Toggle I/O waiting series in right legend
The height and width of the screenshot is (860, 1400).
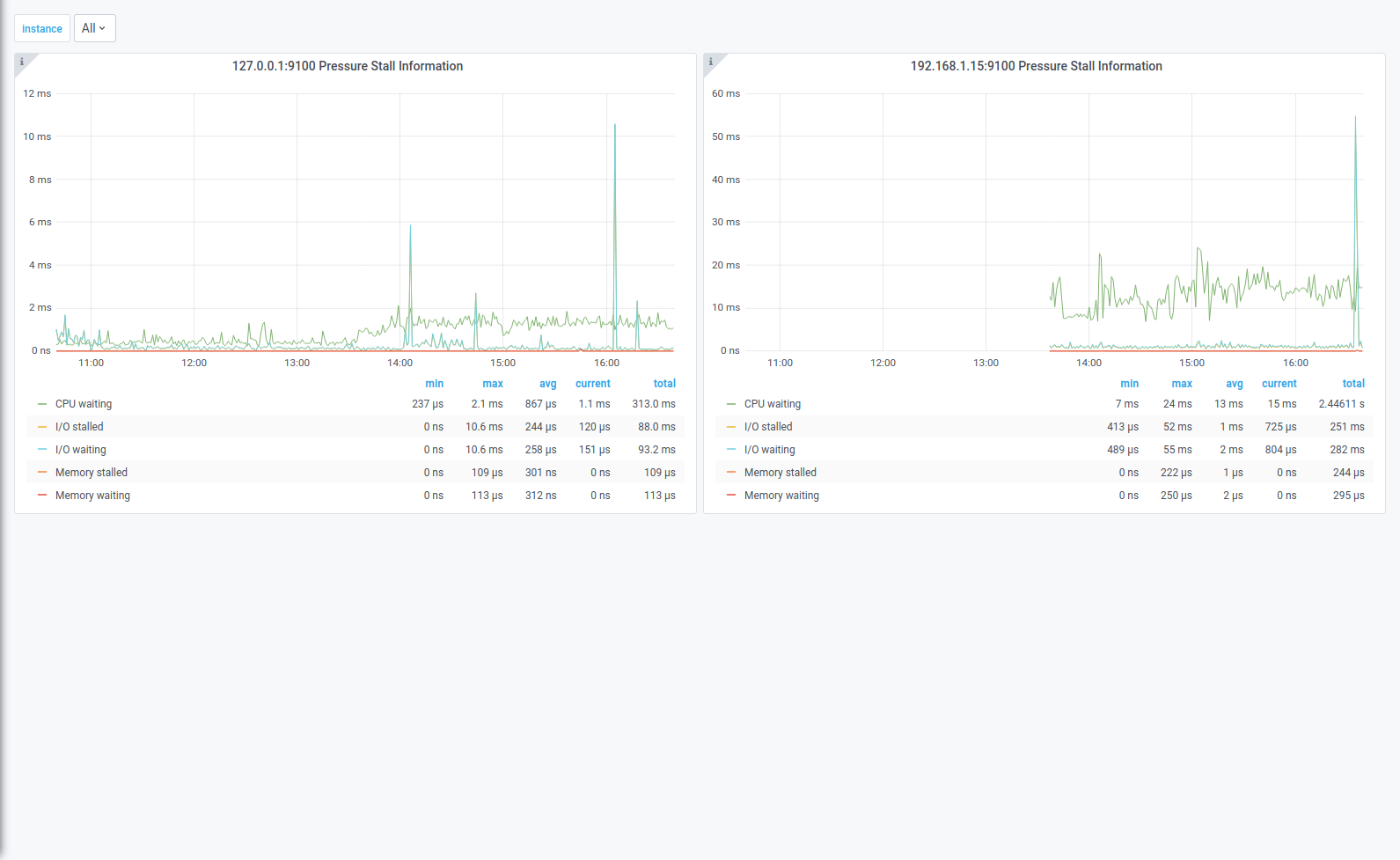pyautogui.click(x=769, y=450)
